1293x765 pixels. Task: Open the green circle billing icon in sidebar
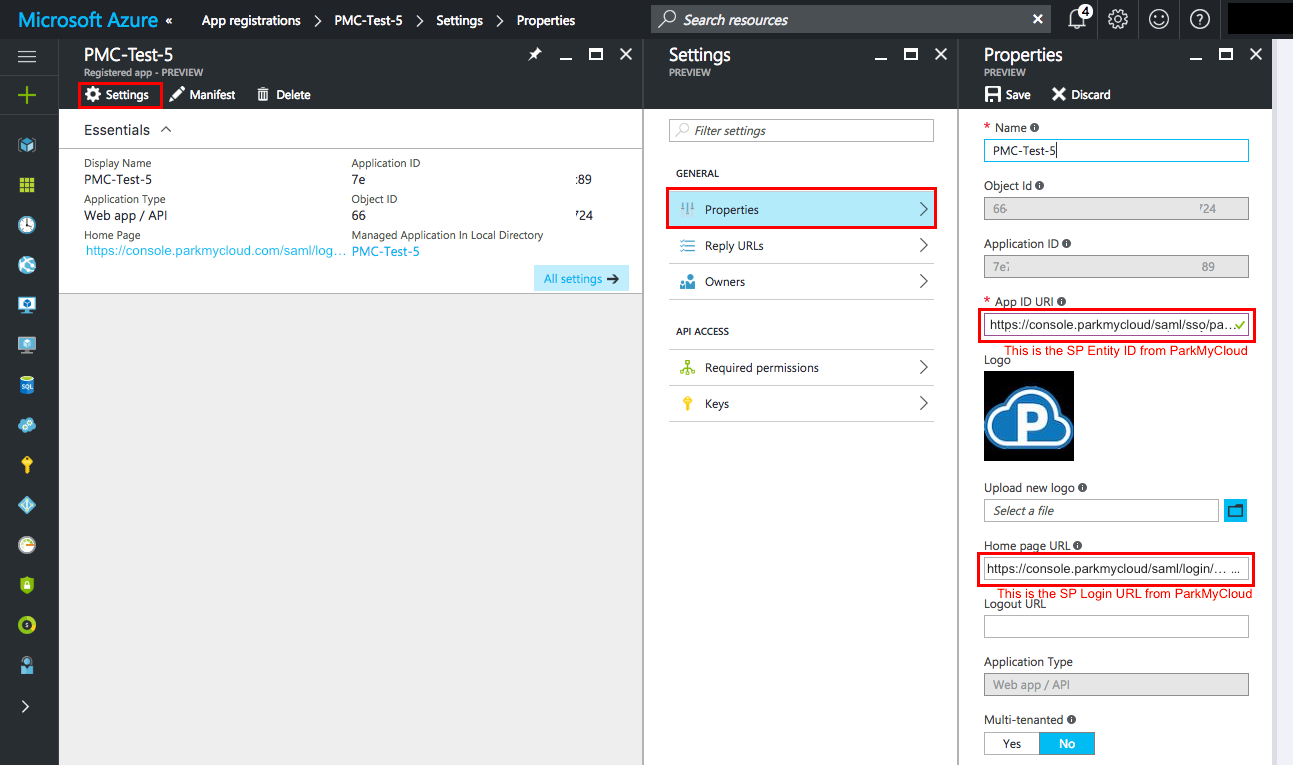pyautogui.click(x=27, y=625)
